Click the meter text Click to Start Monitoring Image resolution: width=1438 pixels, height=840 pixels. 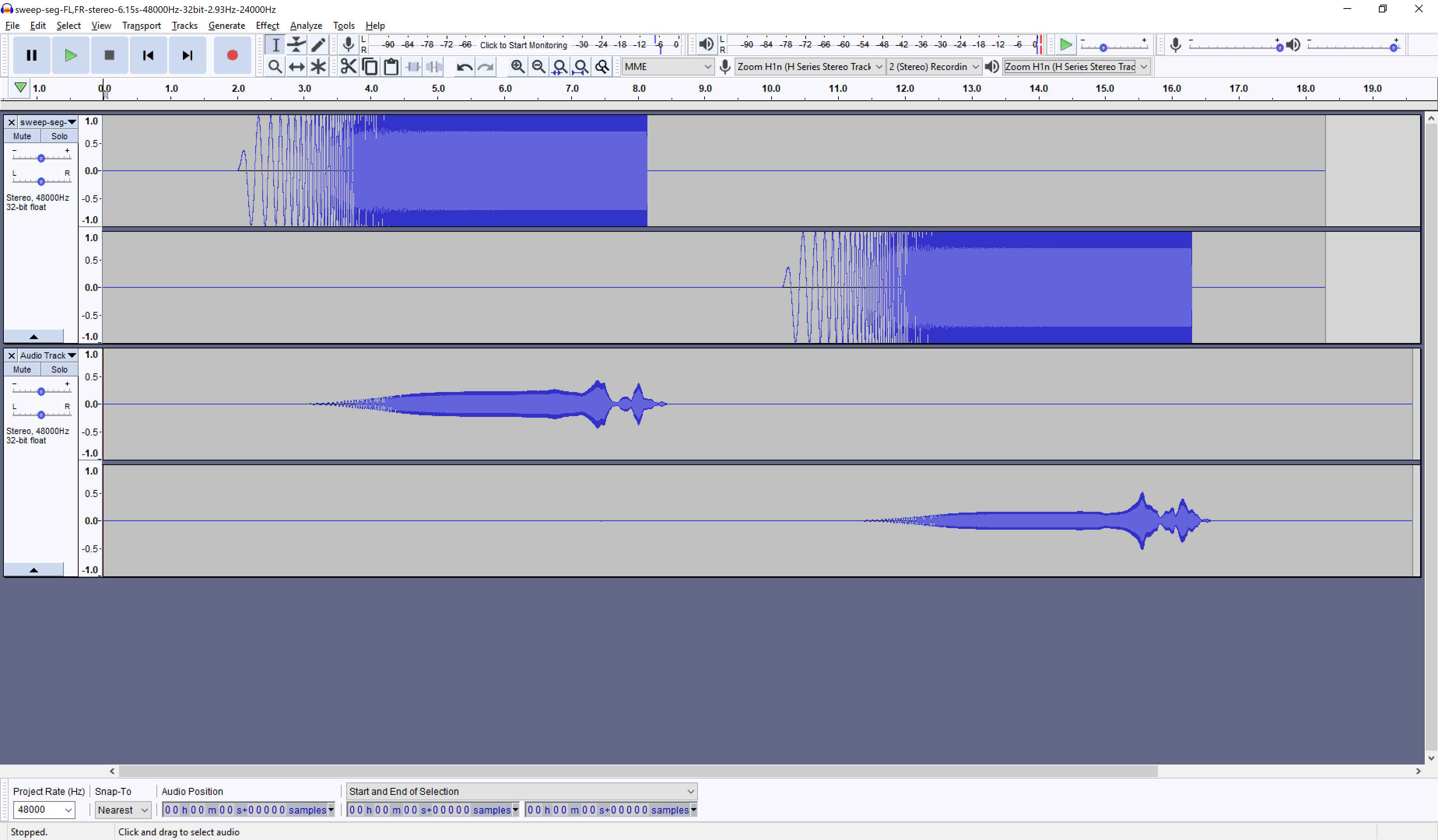pyautogui.click(x=523, y=45)
